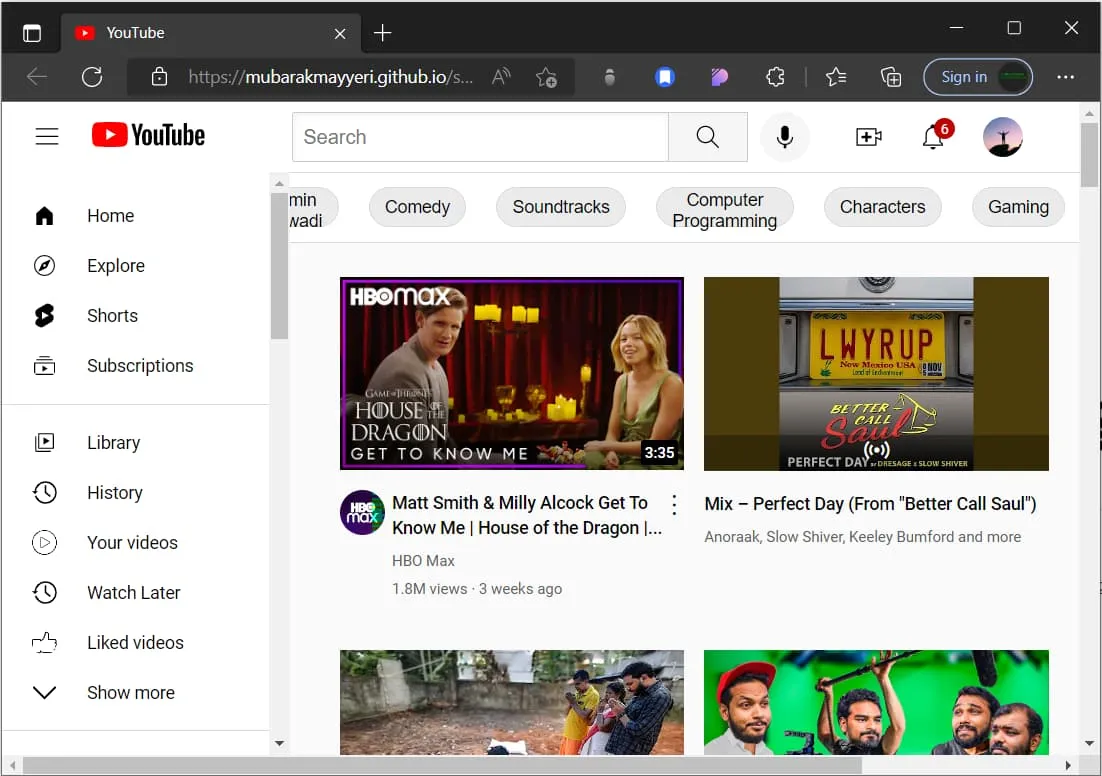The height and width of the screenshot is (776, 1102).
Task: Open the Better Call Saul mix thumbnail
Action: coord(876,374)
